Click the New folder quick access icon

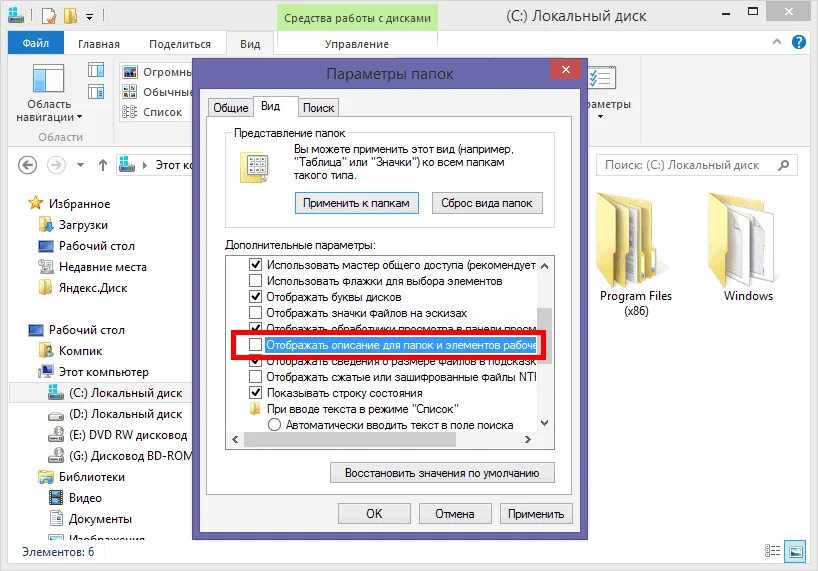[70, 16]
